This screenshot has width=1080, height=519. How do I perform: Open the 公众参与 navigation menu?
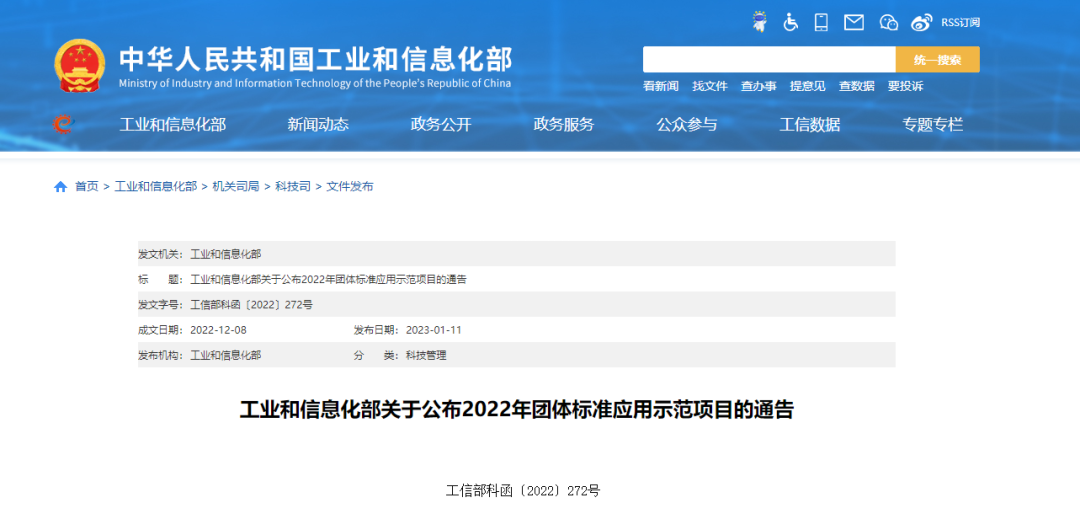[x=687, y=125]
